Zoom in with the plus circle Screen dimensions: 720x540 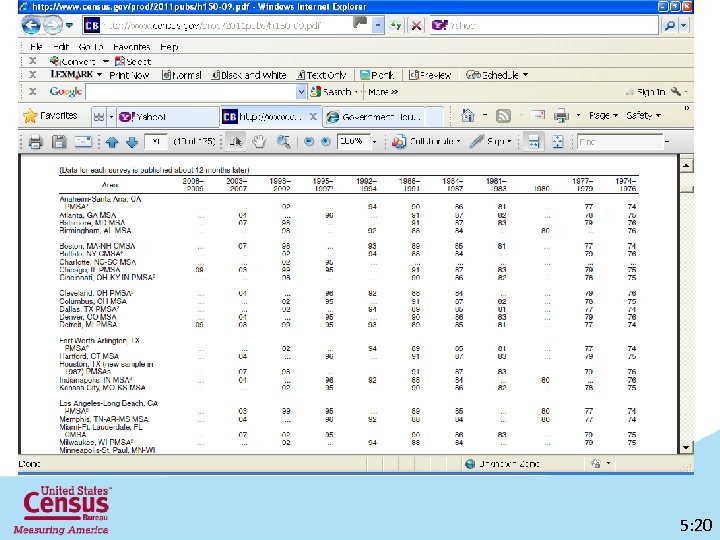point(326,142)
